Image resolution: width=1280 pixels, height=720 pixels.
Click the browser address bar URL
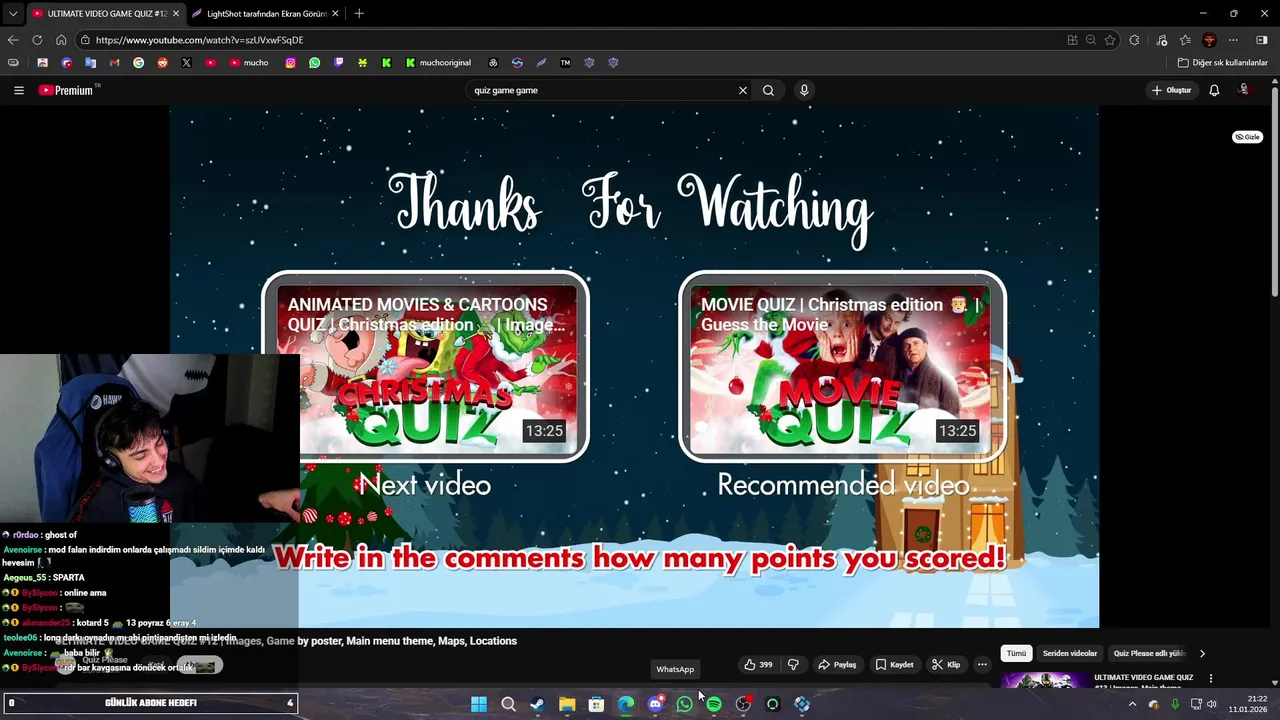coord(199,40)
